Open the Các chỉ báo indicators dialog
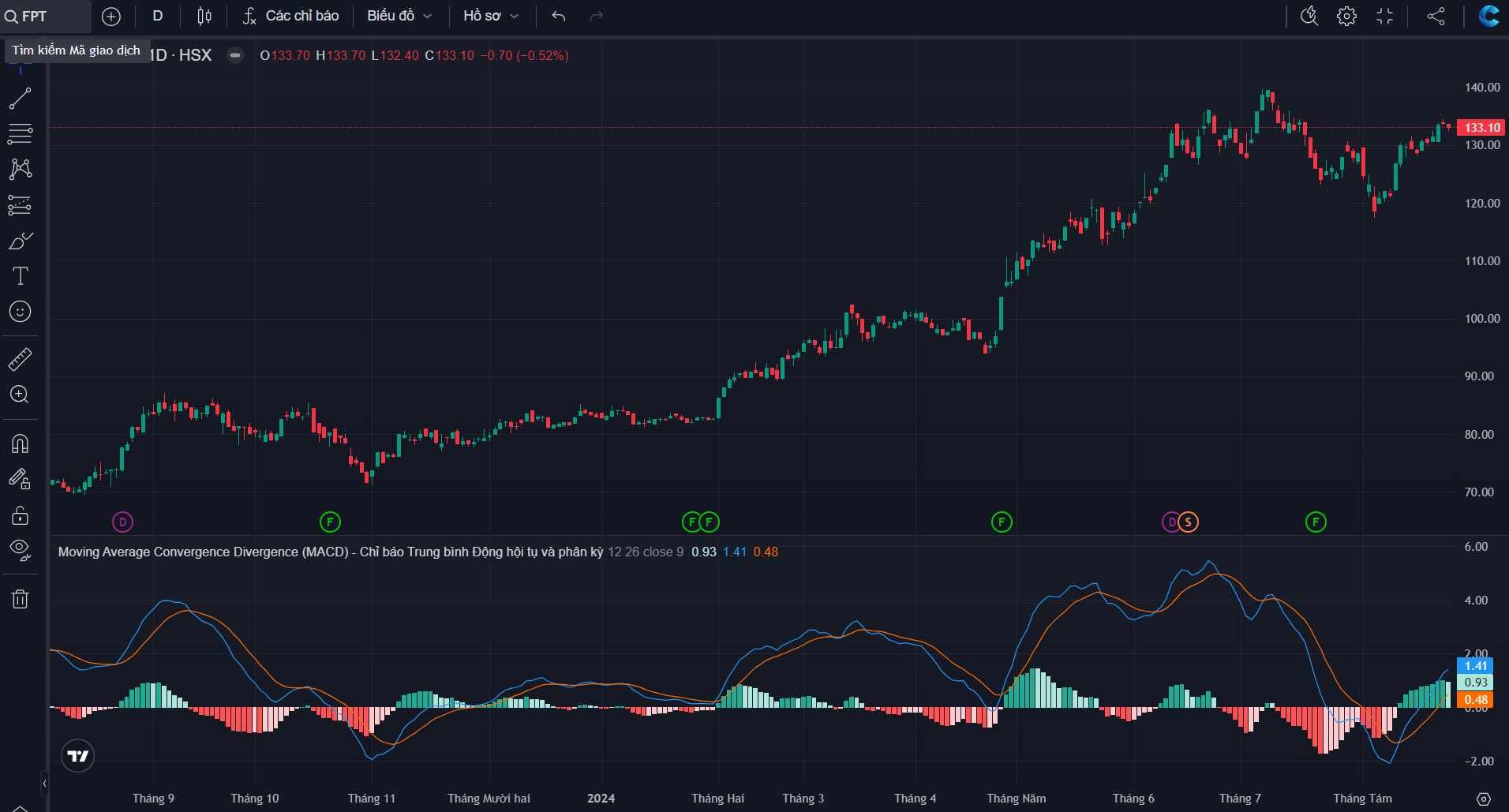 [x=290, y=16]
